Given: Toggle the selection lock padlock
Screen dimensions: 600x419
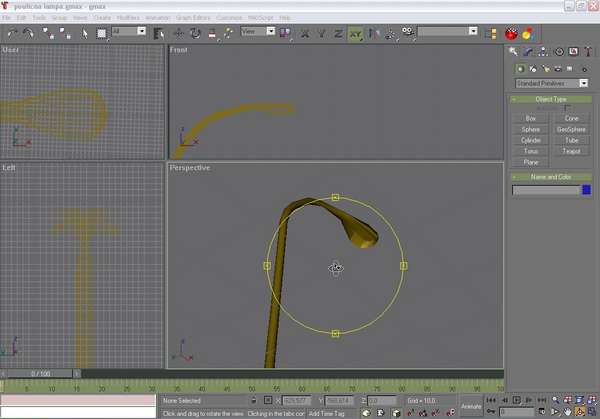Looking at the screenshot, I should click(254, 401).
